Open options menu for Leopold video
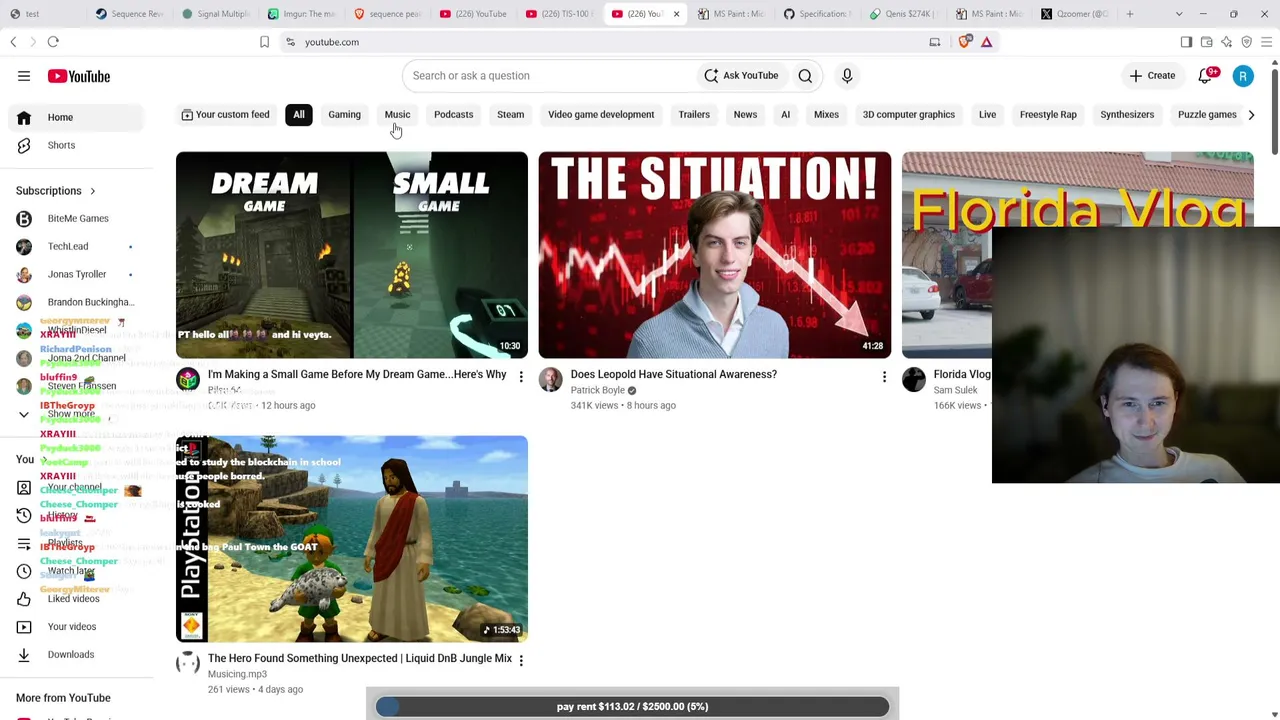 (x=884, y=377)
